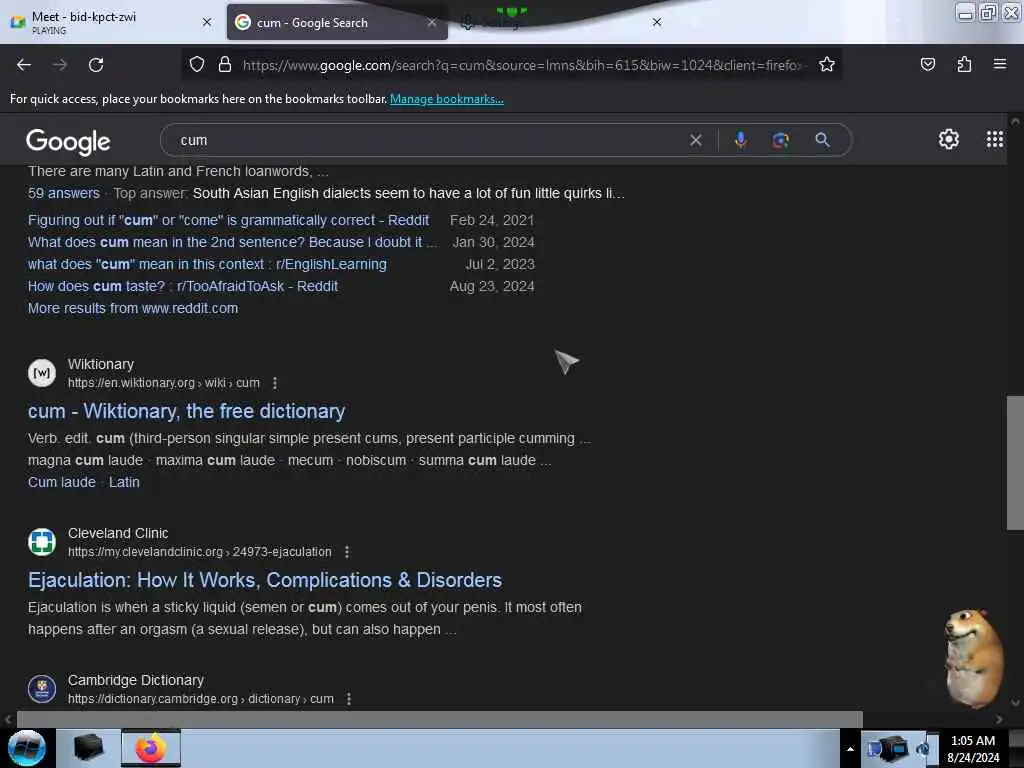Go to the Google homepage logo
Image resolution: width=1024 pixels, height=768 pixels.
(x=69, y=141)
